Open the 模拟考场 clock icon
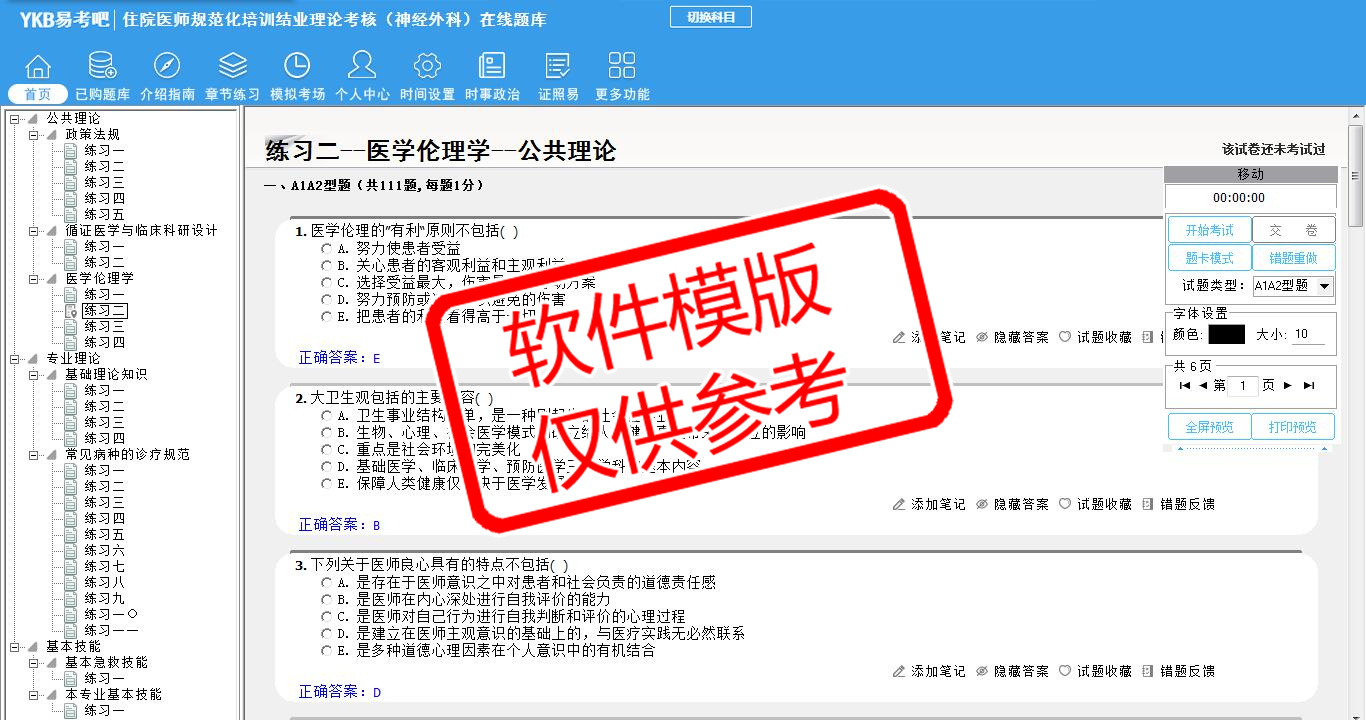Screen dimensions: 1366x720 [x=297, y=67]
